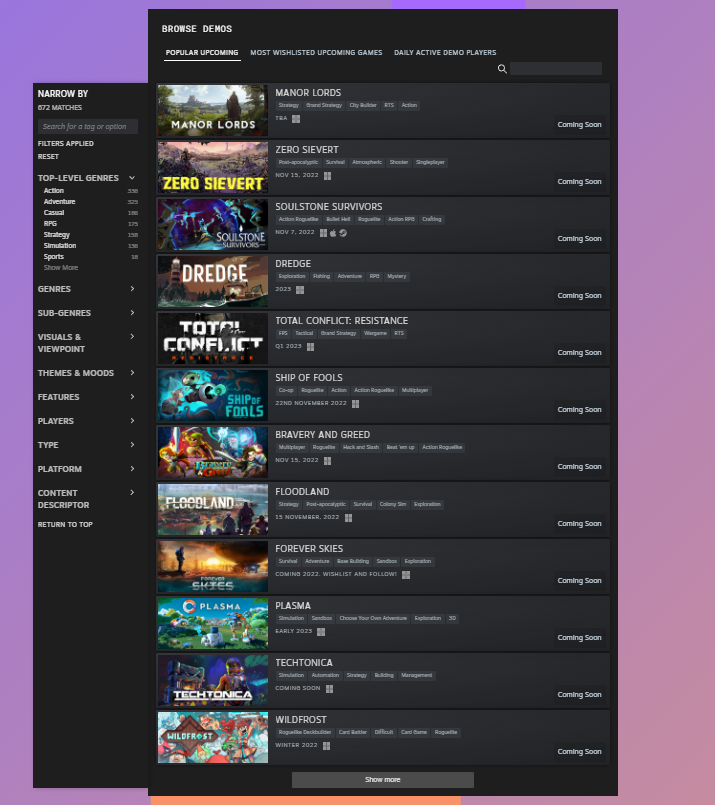Viewport: 715px width, 805px height.
Task: Click the SteamOS icon on Soulstone Survivors
Action: pyautogui.click(x=343, y=232)
